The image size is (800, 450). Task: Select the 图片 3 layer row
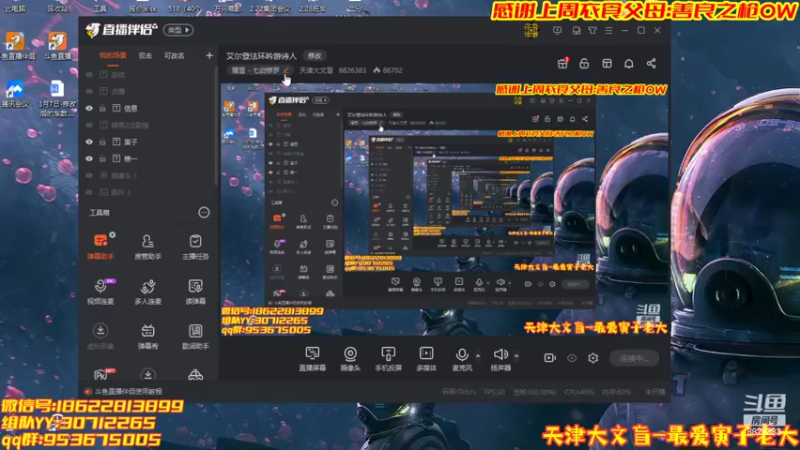pyautogui.click(x=148, y=192)
